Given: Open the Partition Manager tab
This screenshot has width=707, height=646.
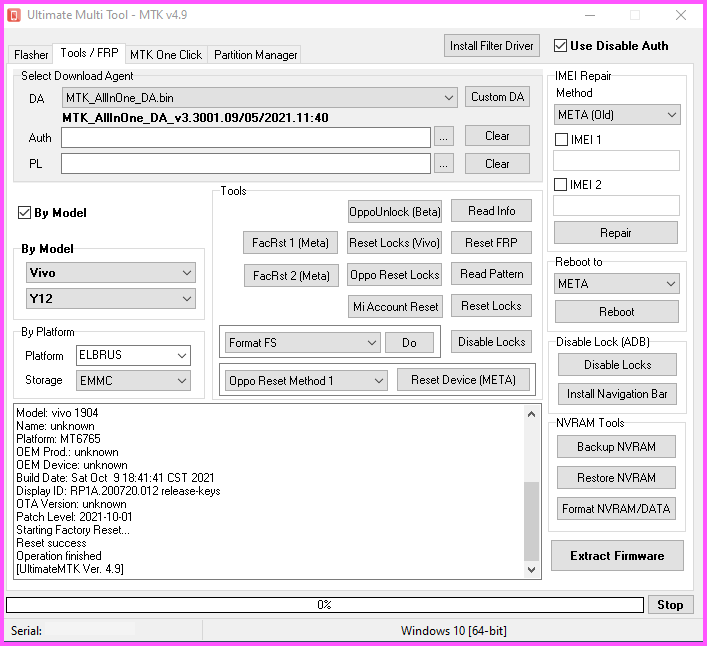Looking at the screenshot, I should pos(255,55).
